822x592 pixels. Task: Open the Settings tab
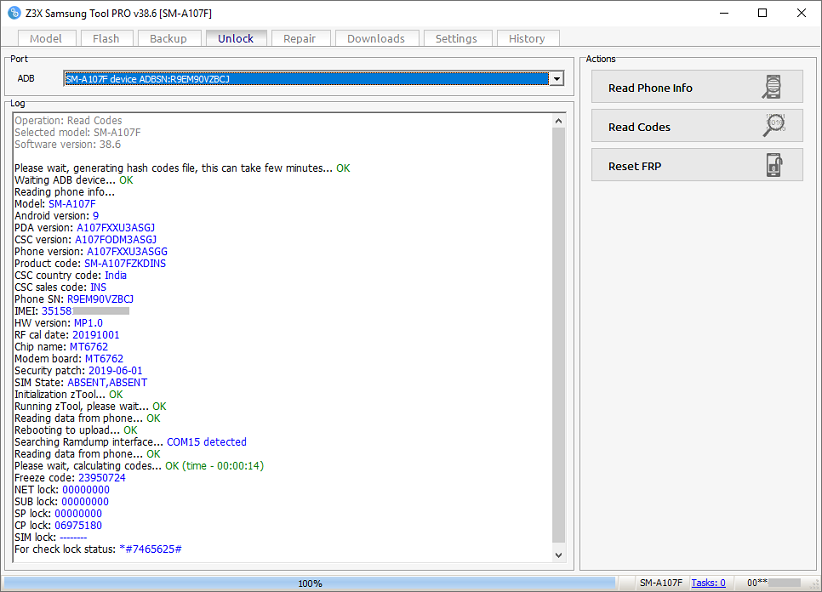tap(457, 39)
